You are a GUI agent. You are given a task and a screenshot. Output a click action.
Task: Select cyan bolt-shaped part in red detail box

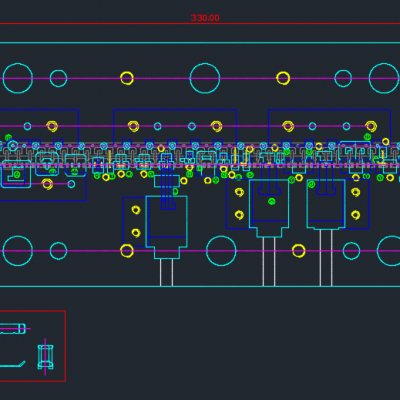45,357
